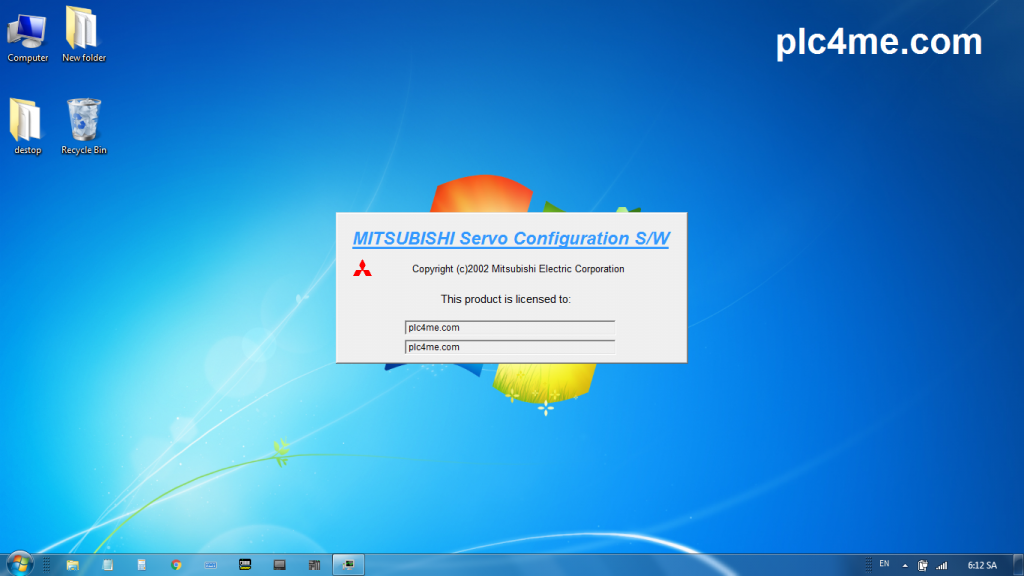The height and width of the screenshot is (576, 1024).
Task: Show hidden system tray icons
Action: click(905, 566)
